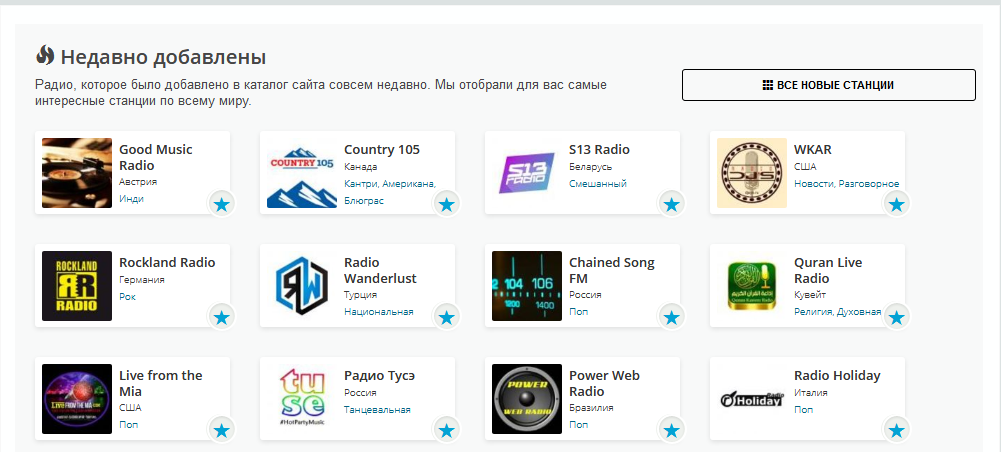Click Поп genre under Chained Song FM
Image resolution: width=1001 pixels, height=452 pixels.
tap(578, 312)
